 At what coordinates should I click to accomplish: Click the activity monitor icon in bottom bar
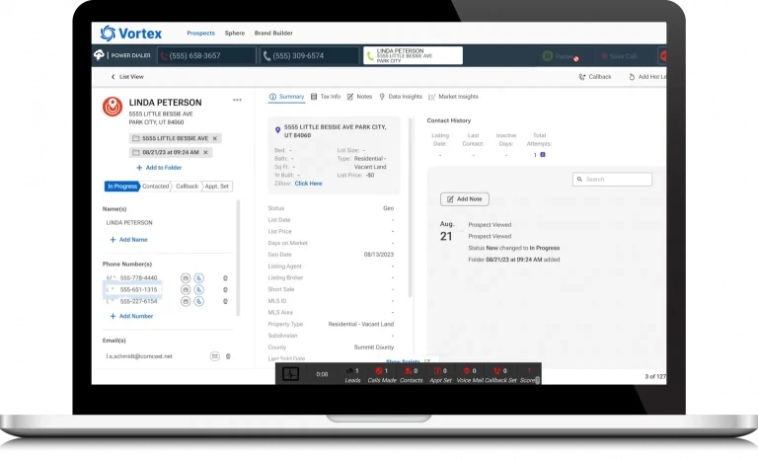pos(290,373)
